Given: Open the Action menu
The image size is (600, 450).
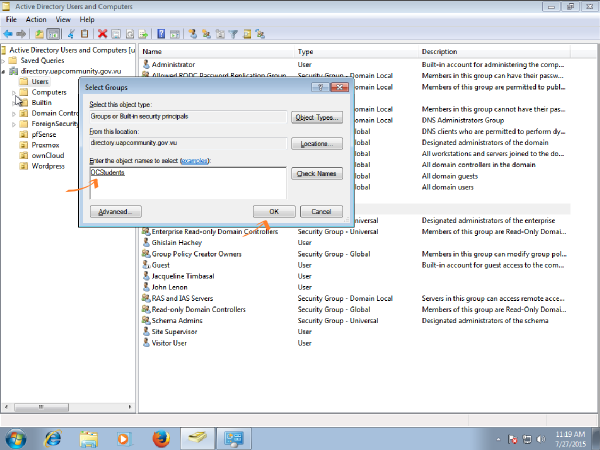Looking at the screenshot, I should (36, 20).
